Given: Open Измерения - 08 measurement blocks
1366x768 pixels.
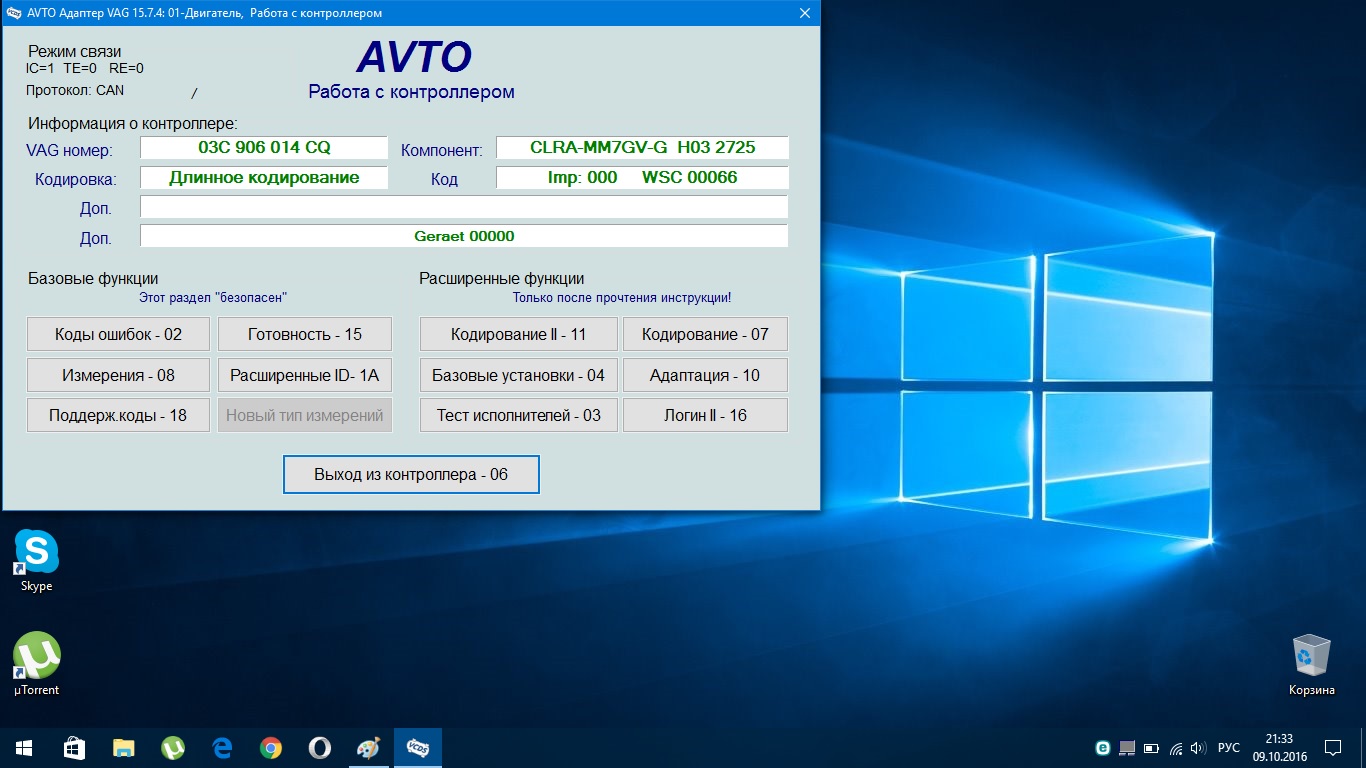Looking at the screenshot, I should click(x=118, y=375).
